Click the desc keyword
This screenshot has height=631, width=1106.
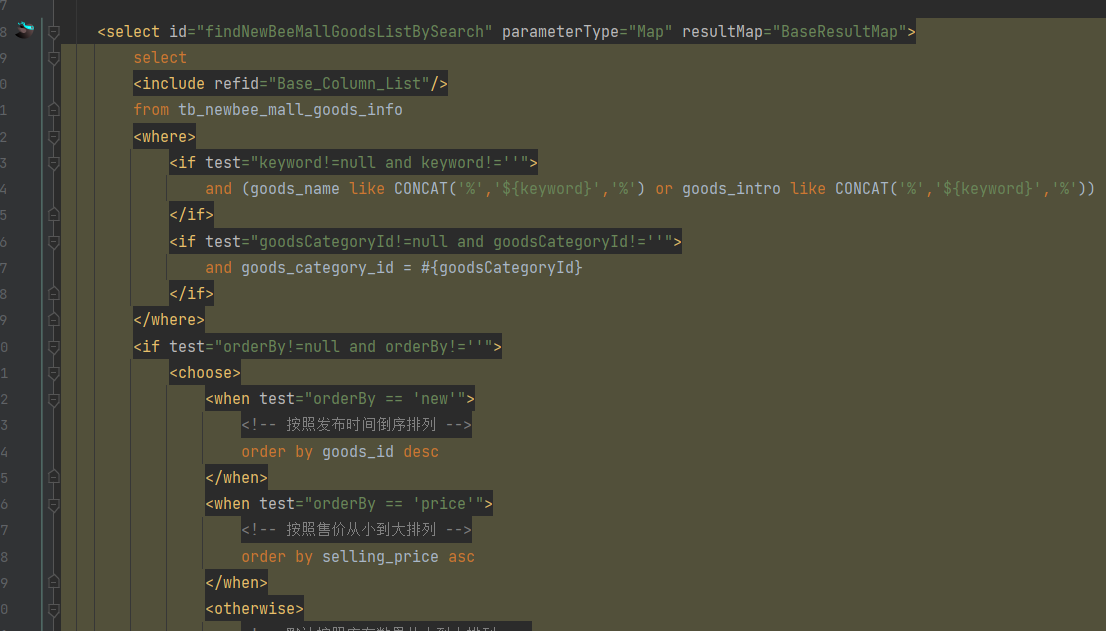[x=421, y=452]
